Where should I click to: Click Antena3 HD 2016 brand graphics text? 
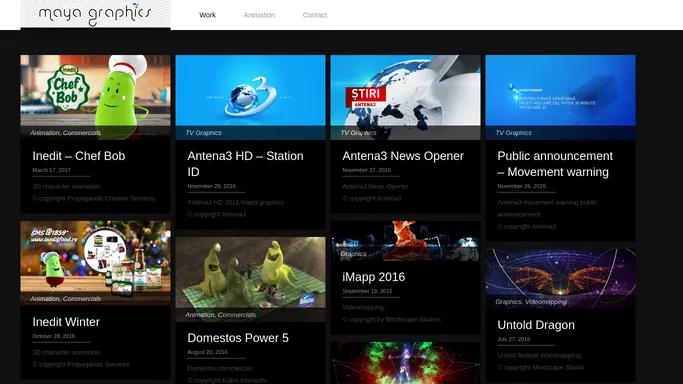click(x=236, y=202)
